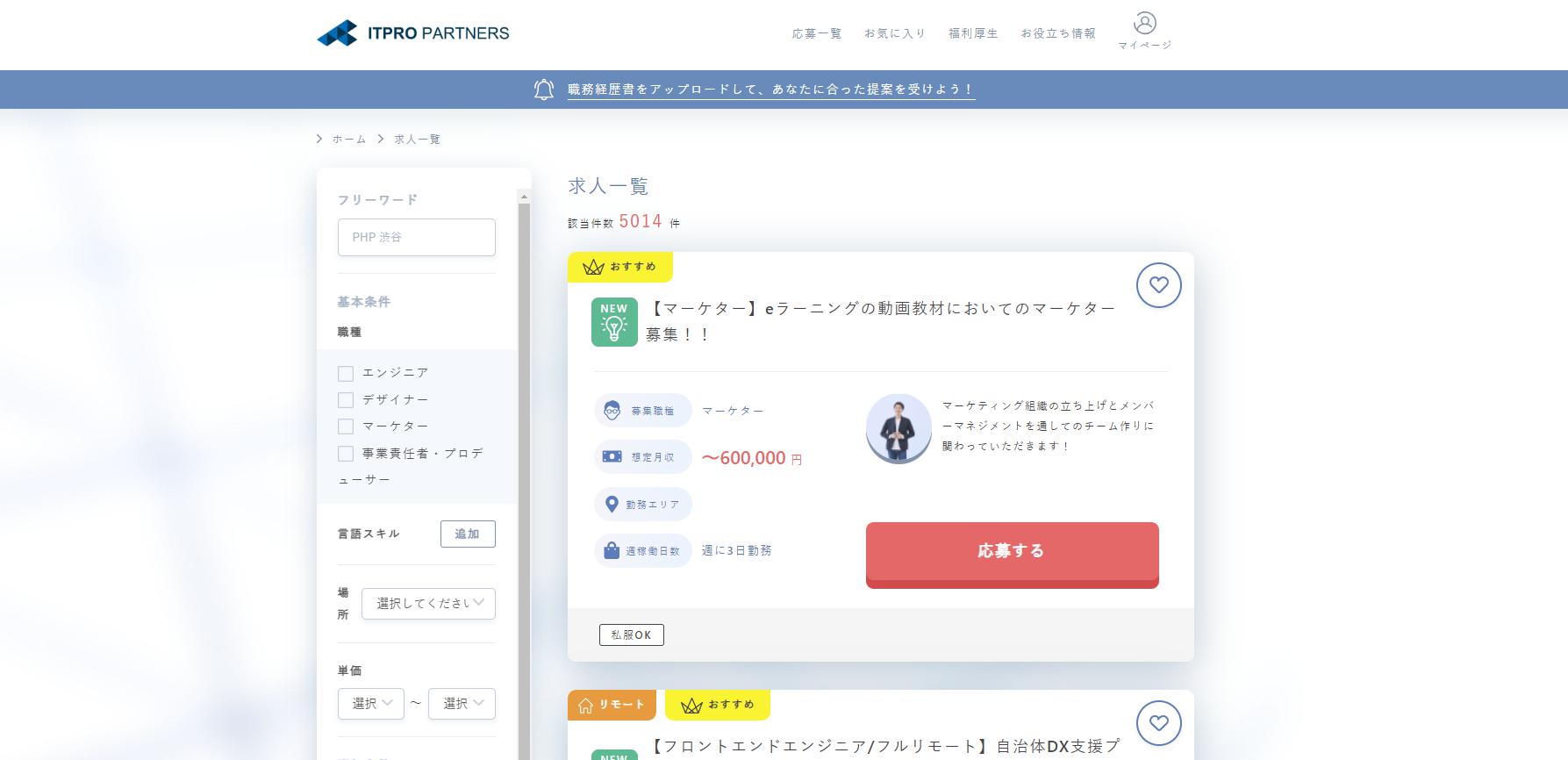Favorite the マーケター job with heart icon
1568x760 pixels.
1158,285
